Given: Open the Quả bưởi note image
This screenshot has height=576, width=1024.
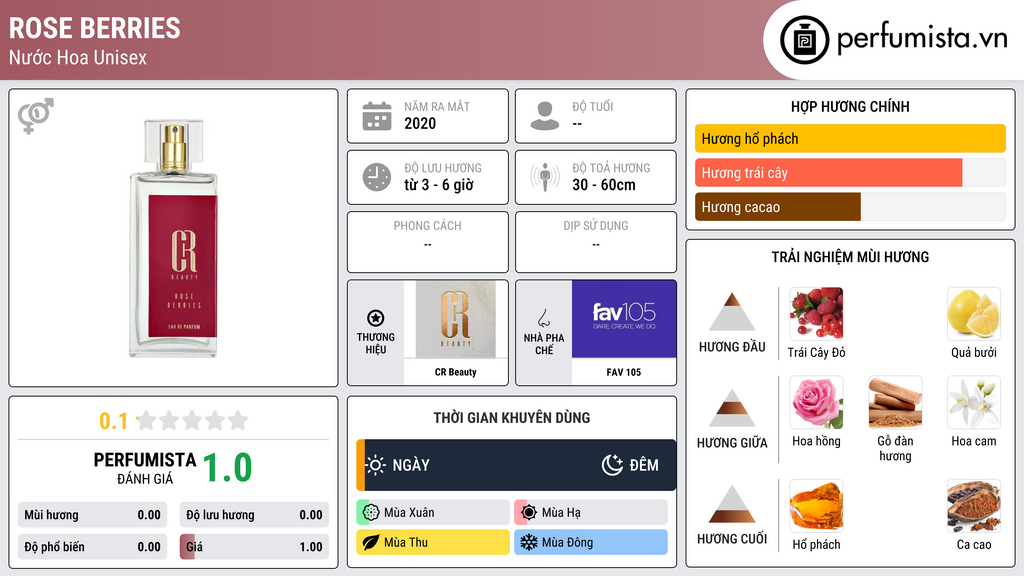Looking at the screenshot, I should tap(974, 313).
